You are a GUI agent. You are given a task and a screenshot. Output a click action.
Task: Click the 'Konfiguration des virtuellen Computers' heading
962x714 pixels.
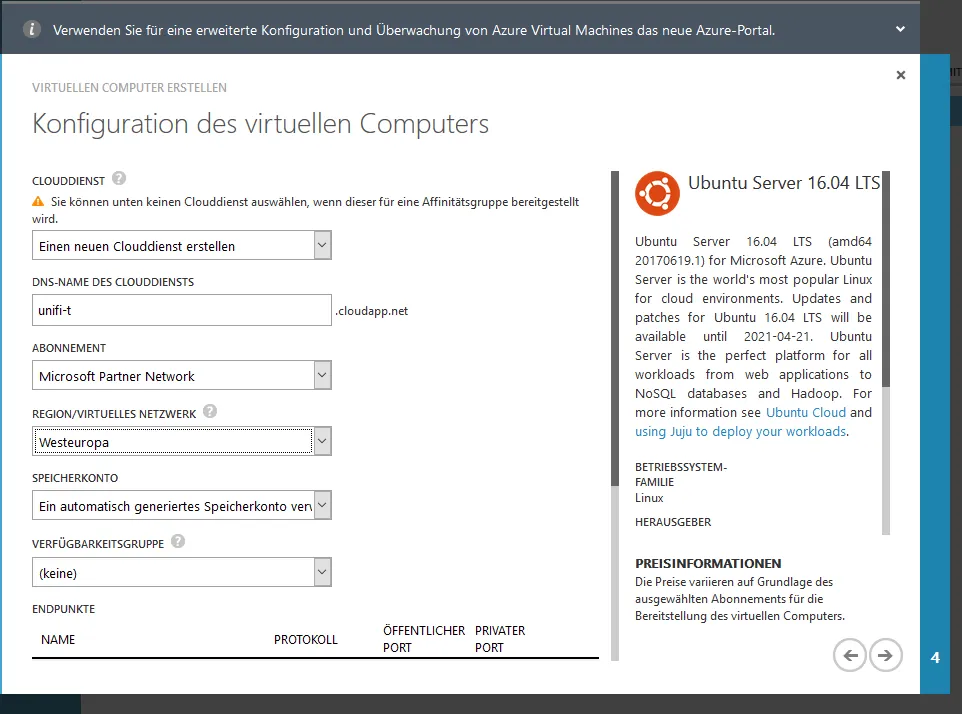260,124
